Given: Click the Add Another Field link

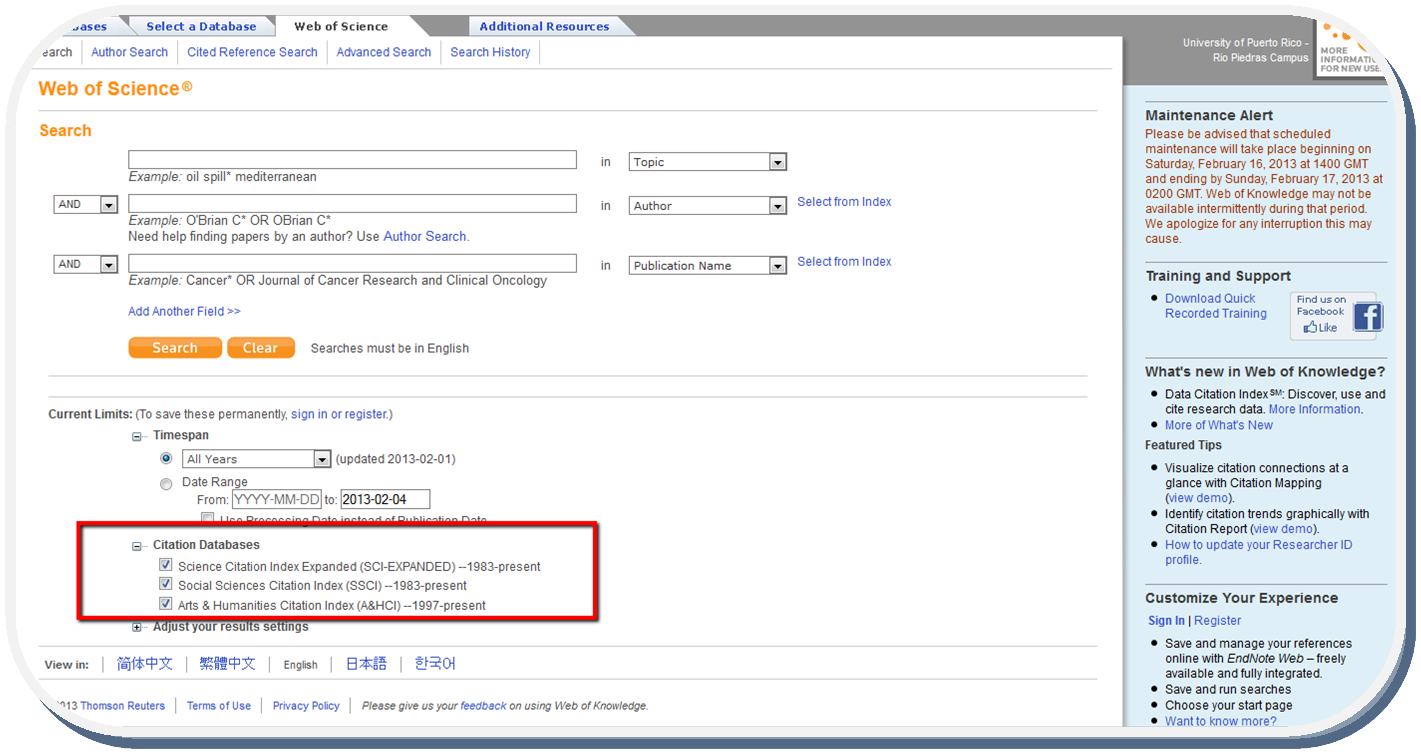Looking at the screenshot, I should [x=184, y=311].
